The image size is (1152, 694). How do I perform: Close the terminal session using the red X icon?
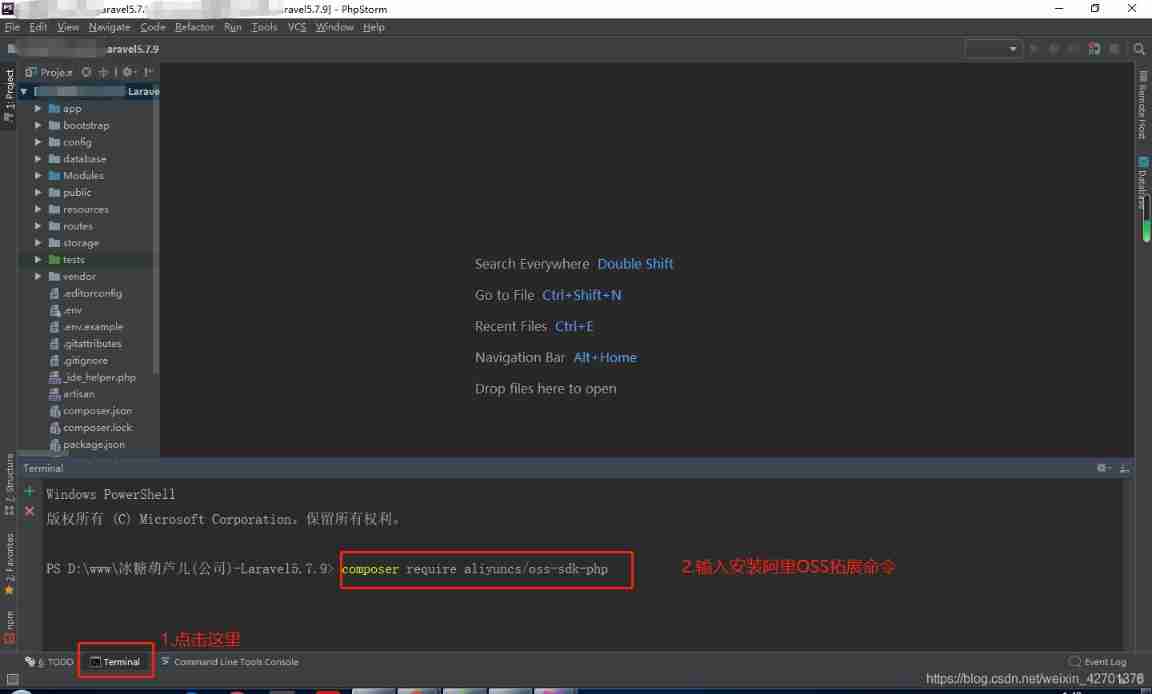(x=28, y=510)
